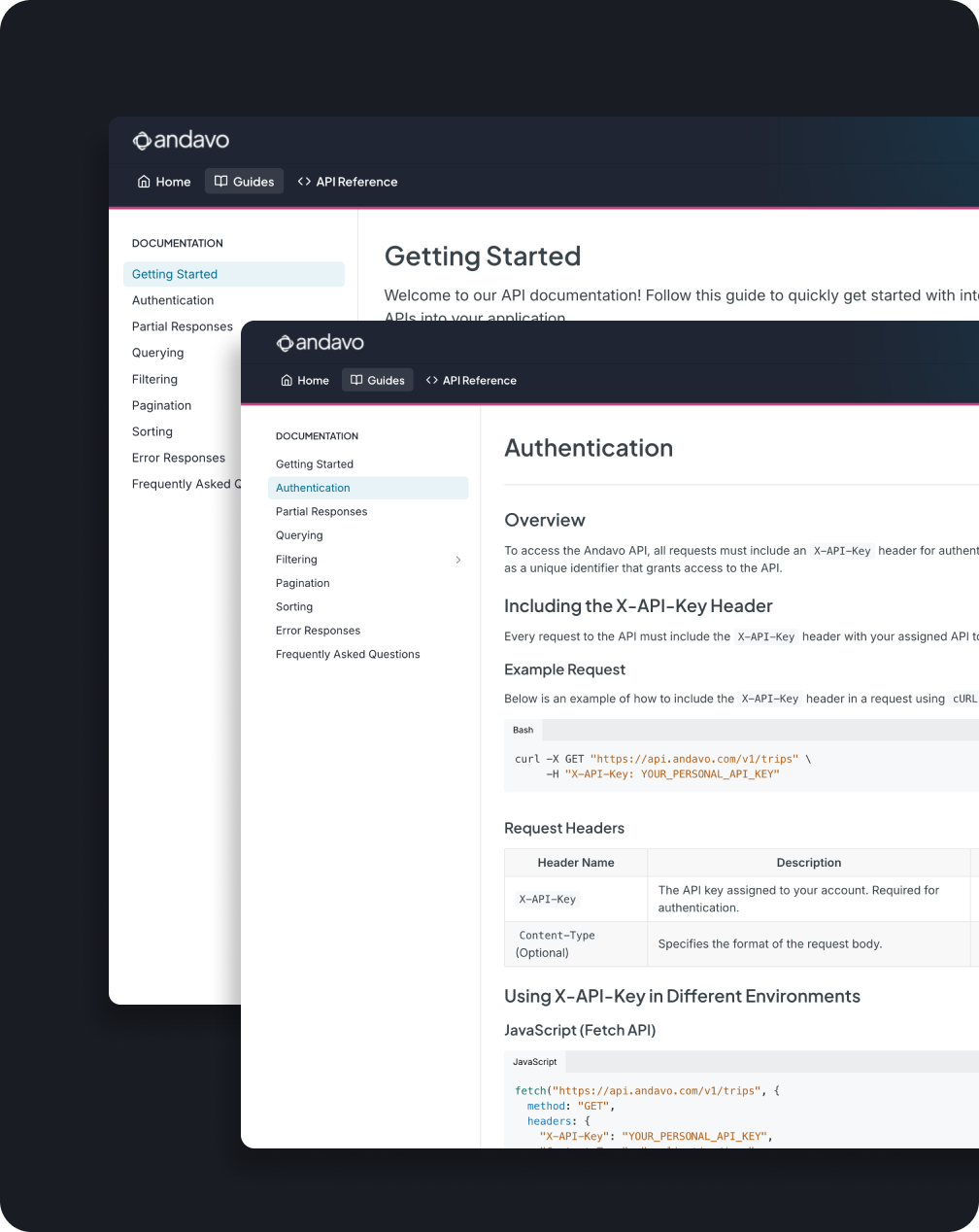This screenshot has height=1232, width=979.
Task: Click the Getting Started page heading
Action: coord(483,257)
